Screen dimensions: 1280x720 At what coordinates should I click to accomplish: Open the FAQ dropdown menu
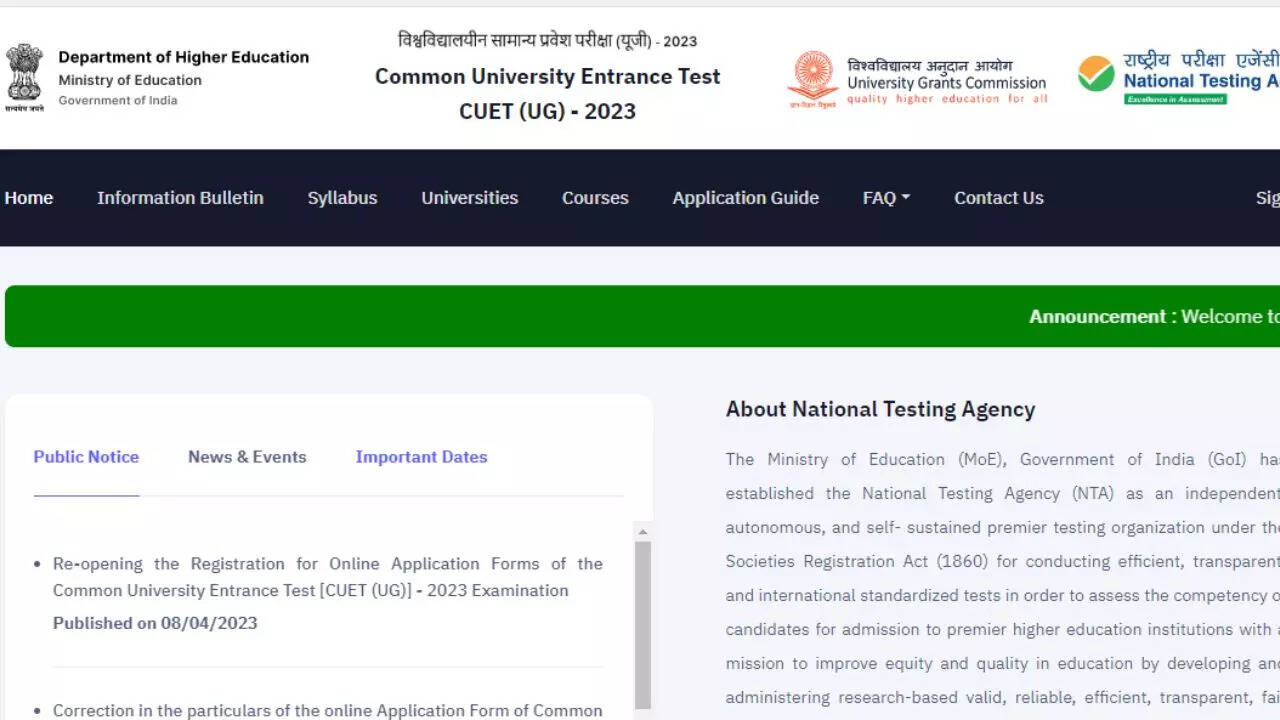pos(885,198)
